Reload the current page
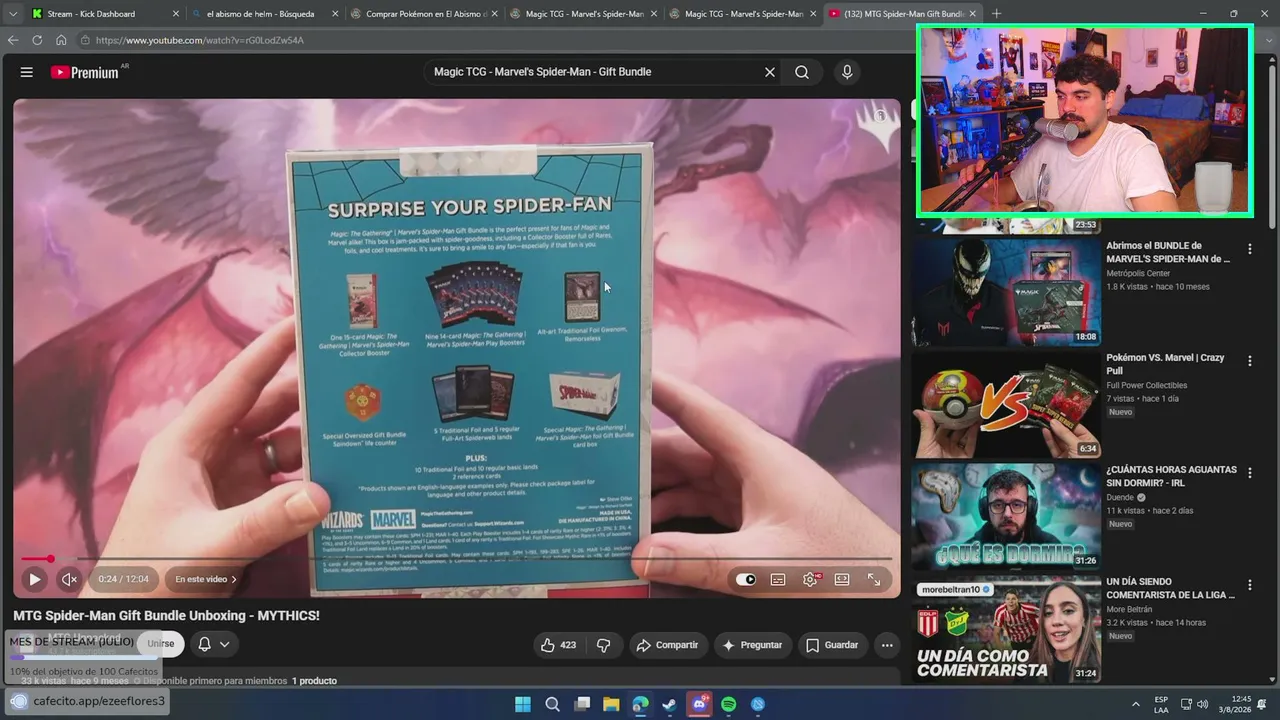This screenshot has width=1280, height=720. (37, 40)
